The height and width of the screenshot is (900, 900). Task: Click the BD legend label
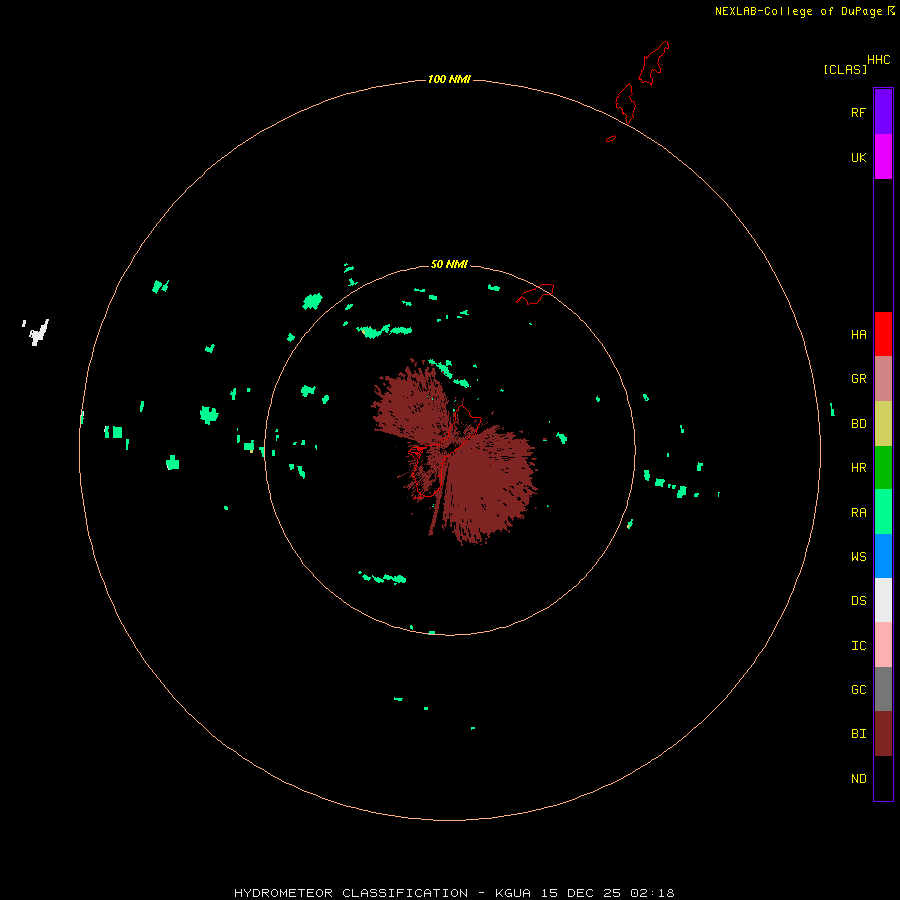[858, 424]
